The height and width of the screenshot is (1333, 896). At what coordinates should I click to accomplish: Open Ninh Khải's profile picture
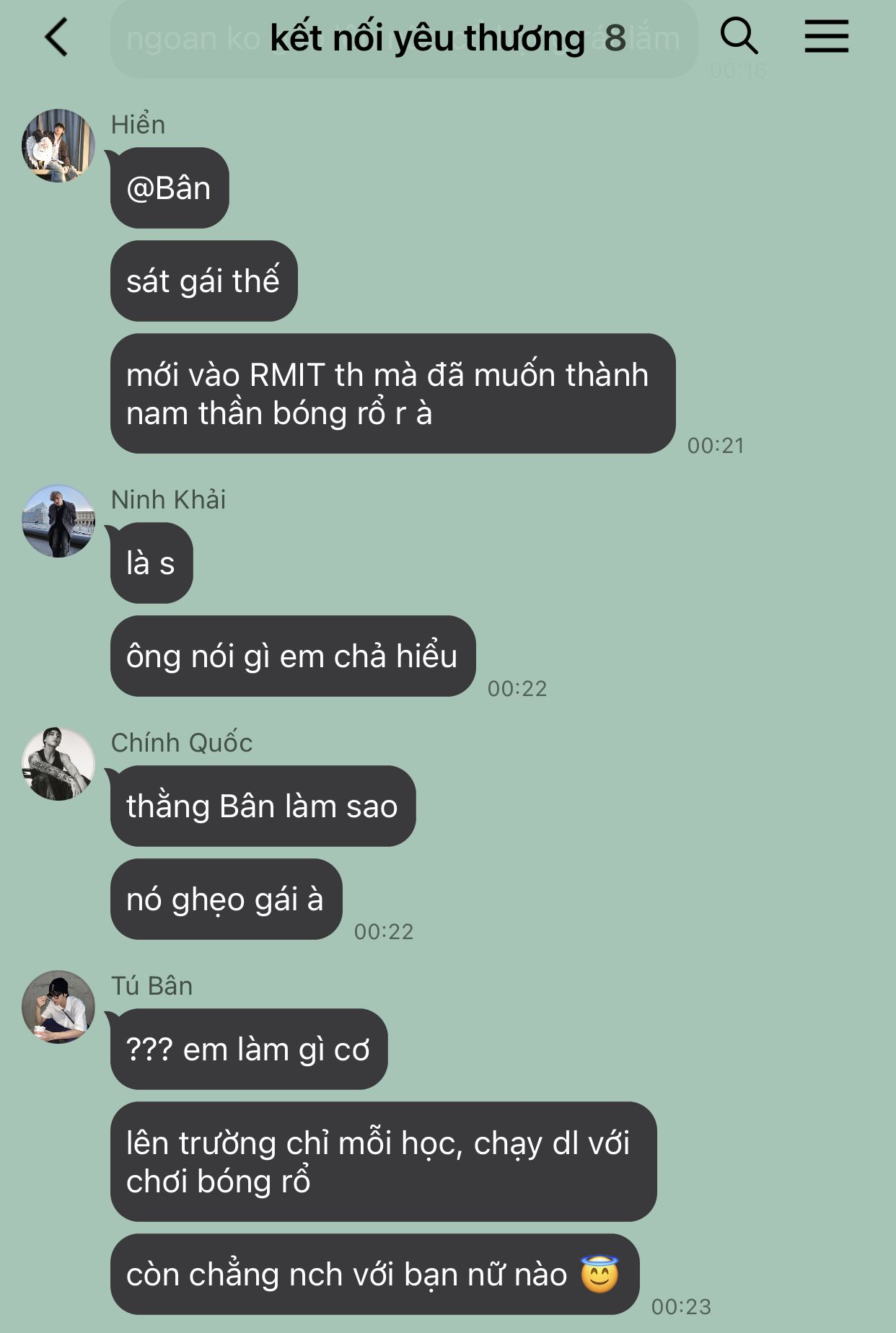coord(58,521)
